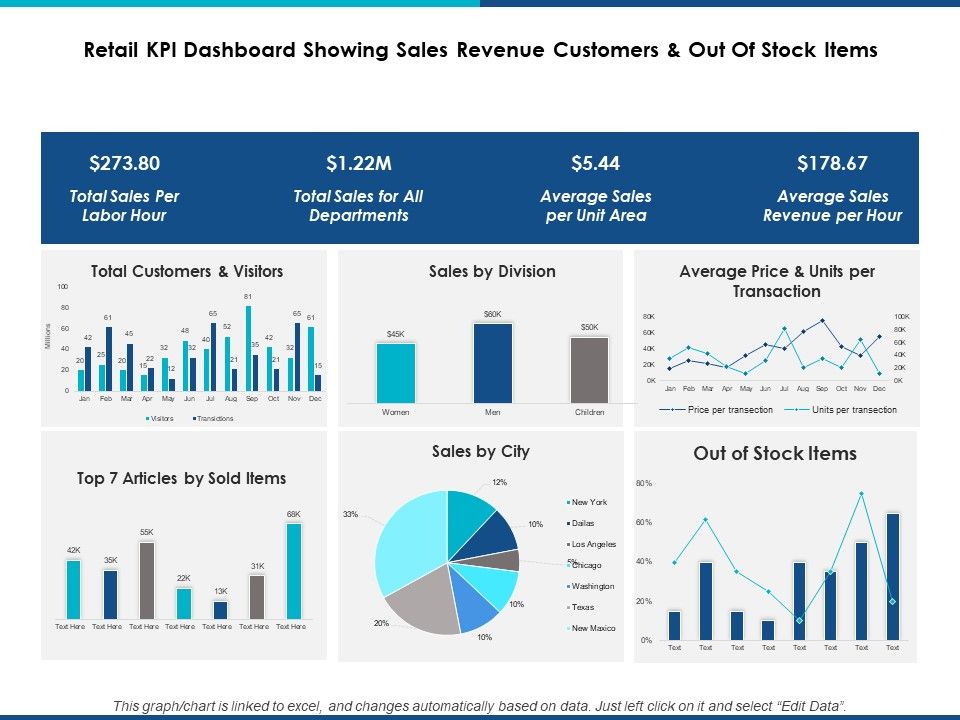This screenshot has height=720, width=960.
Task: Click the 20% gray pie slice
Action: pyautogui.click(x=424, y=601)
